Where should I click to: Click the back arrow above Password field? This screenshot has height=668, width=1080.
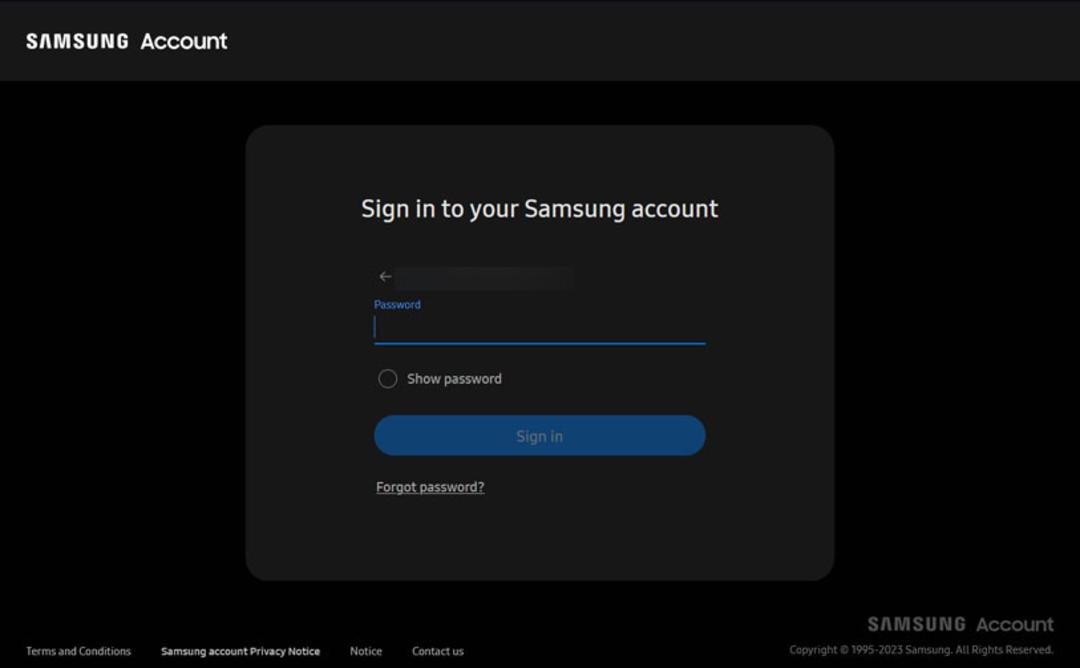pos(385,277)
